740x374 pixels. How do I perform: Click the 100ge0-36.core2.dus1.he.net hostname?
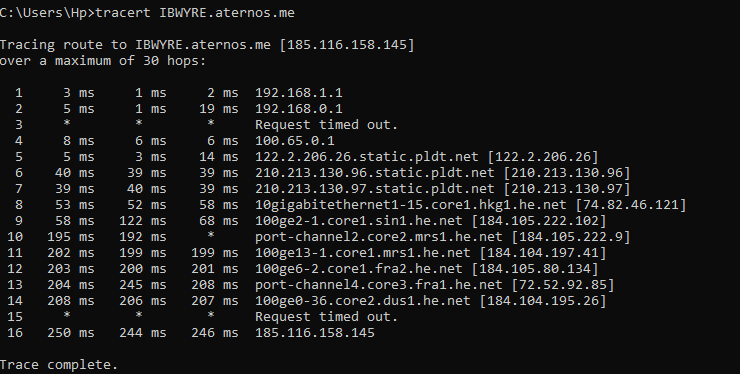pos(362,301)
